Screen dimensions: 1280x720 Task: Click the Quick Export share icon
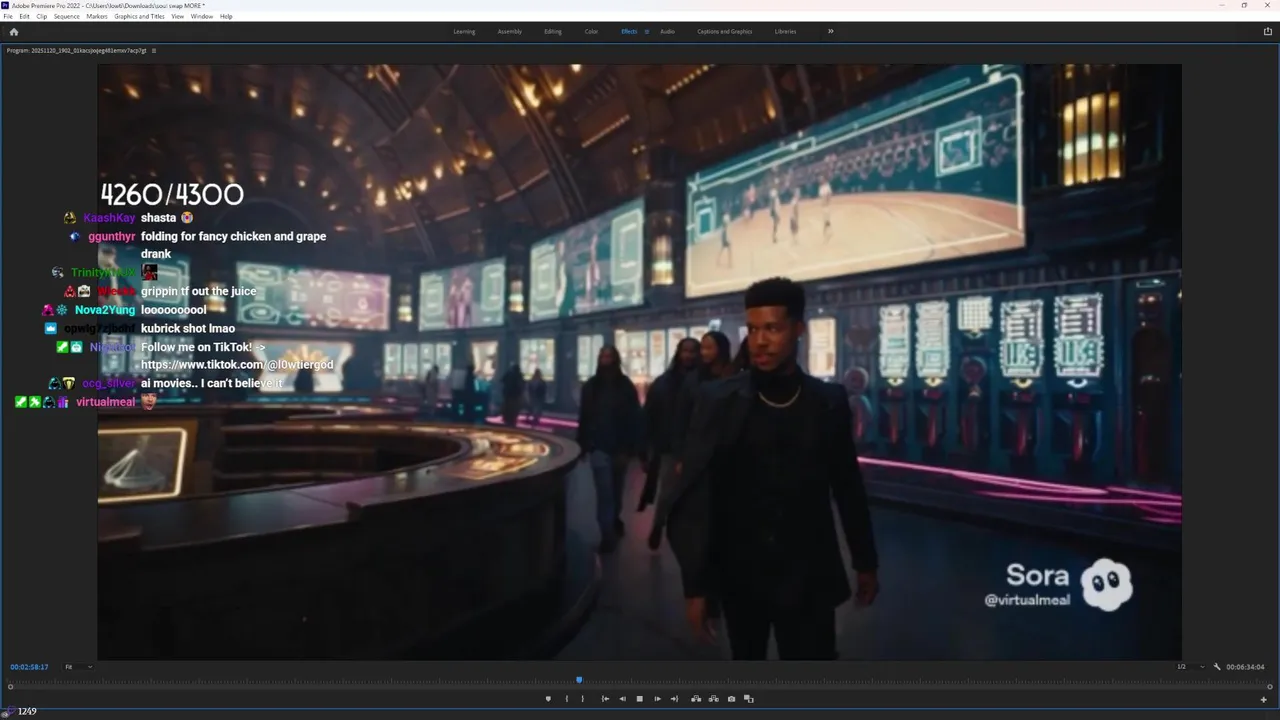(1268, 31)
